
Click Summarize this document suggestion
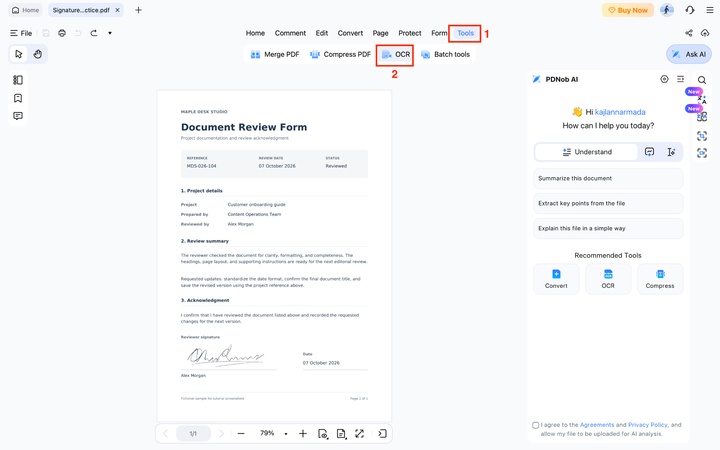click(x=608, y=178)
